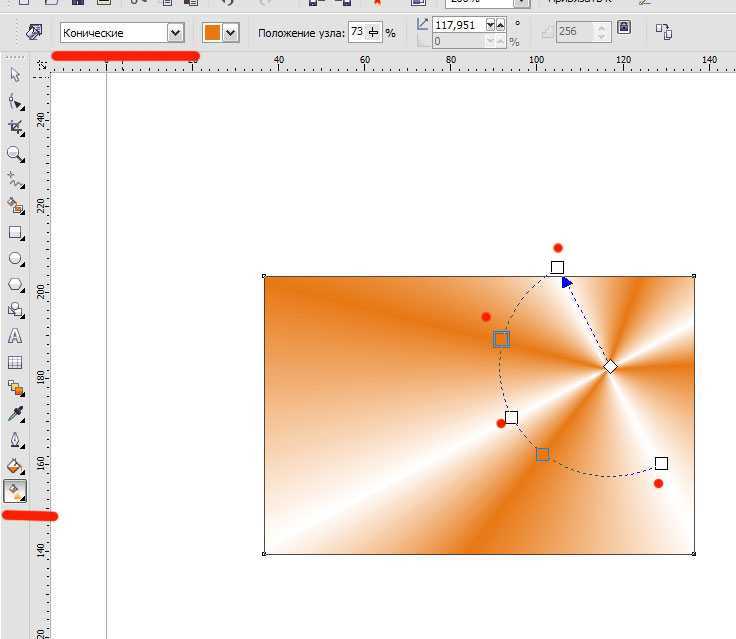Screen dimensions: 736x639
Task: Select the Rectangle tool
Action: point(16,233)
